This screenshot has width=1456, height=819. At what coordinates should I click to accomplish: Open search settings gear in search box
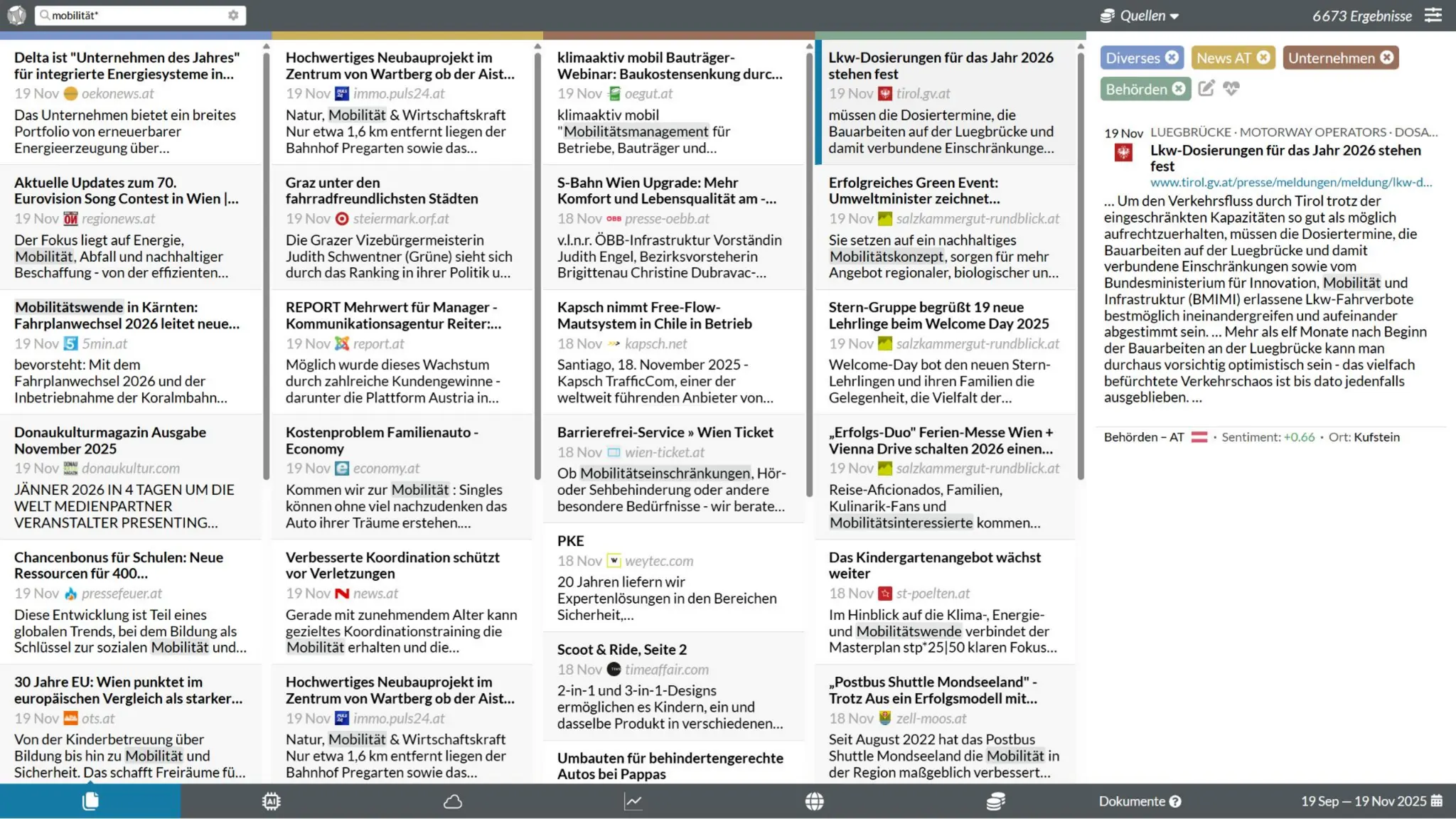click(x=233, y=15)
